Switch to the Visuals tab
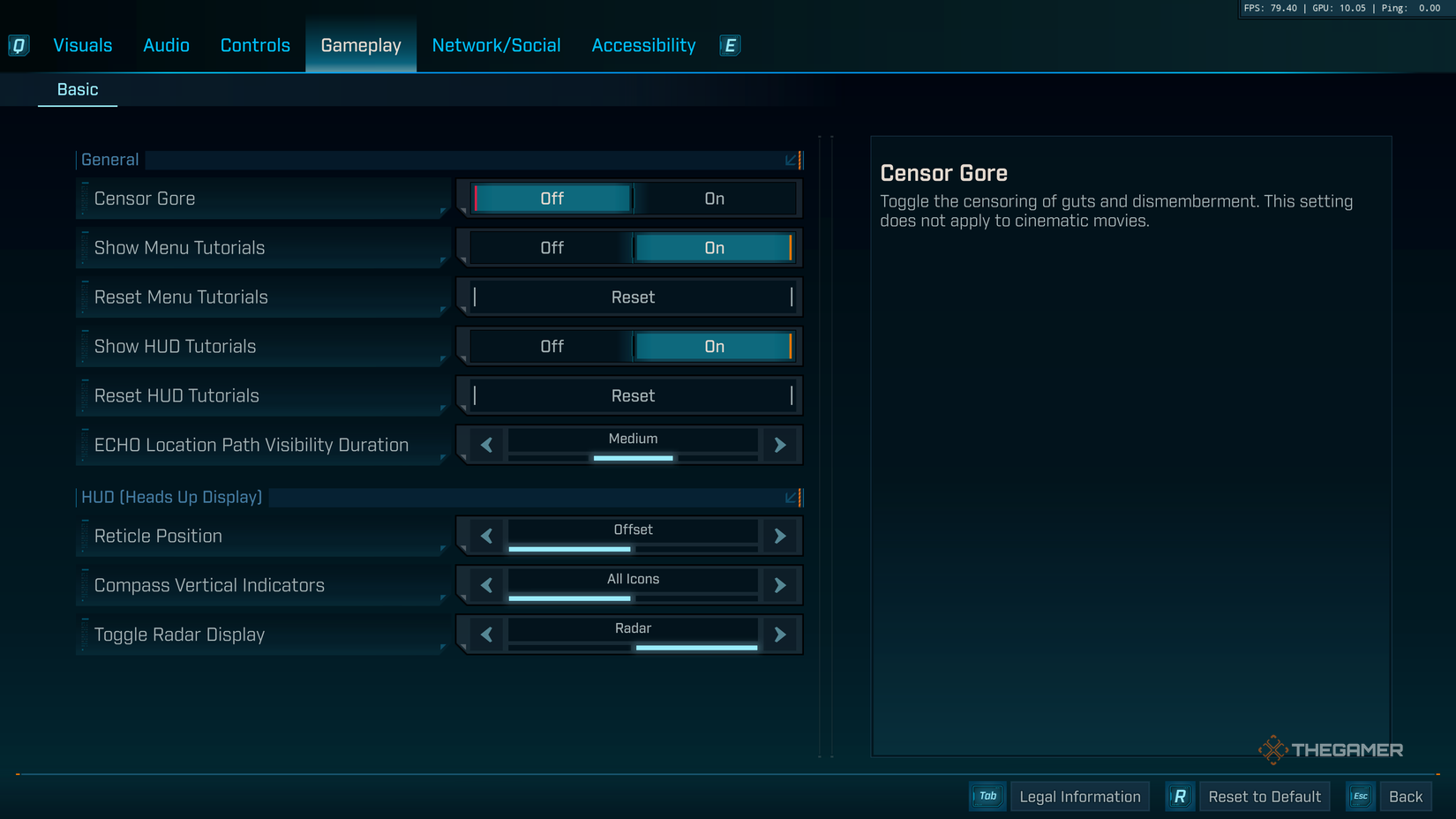This screenshot has height=819, width=1456. [x=83, y=45]
